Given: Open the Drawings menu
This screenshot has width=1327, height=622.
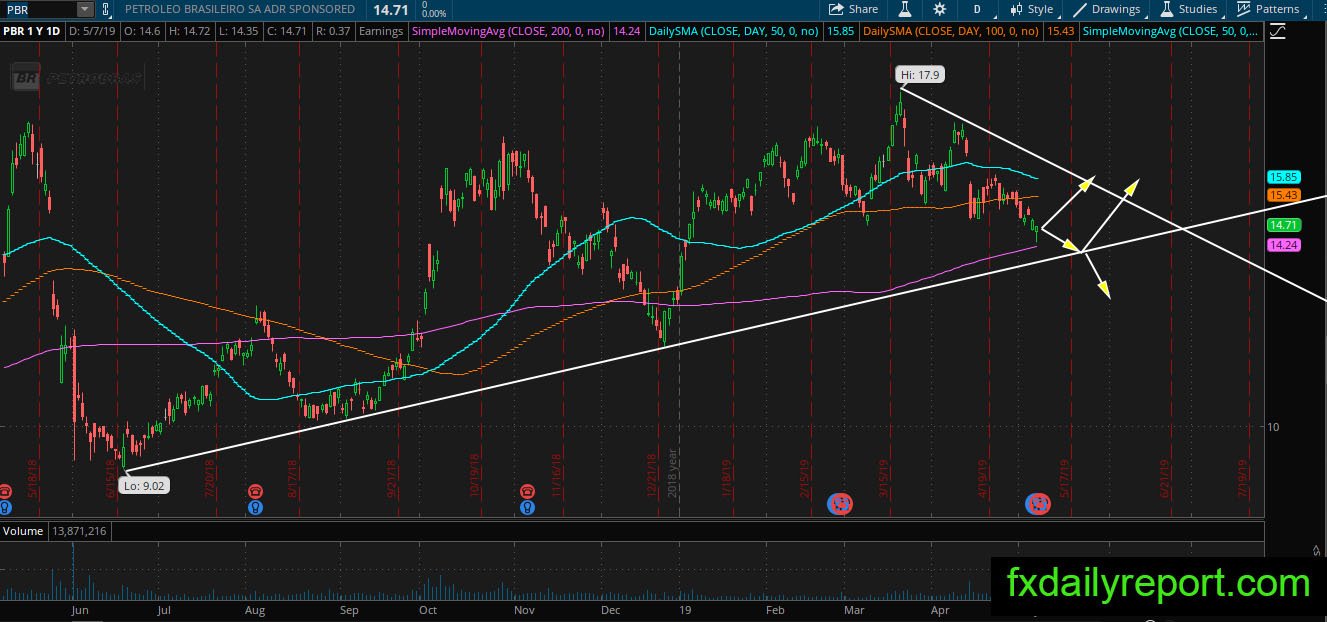Looking at the screenshot, I should point(1108,9).
